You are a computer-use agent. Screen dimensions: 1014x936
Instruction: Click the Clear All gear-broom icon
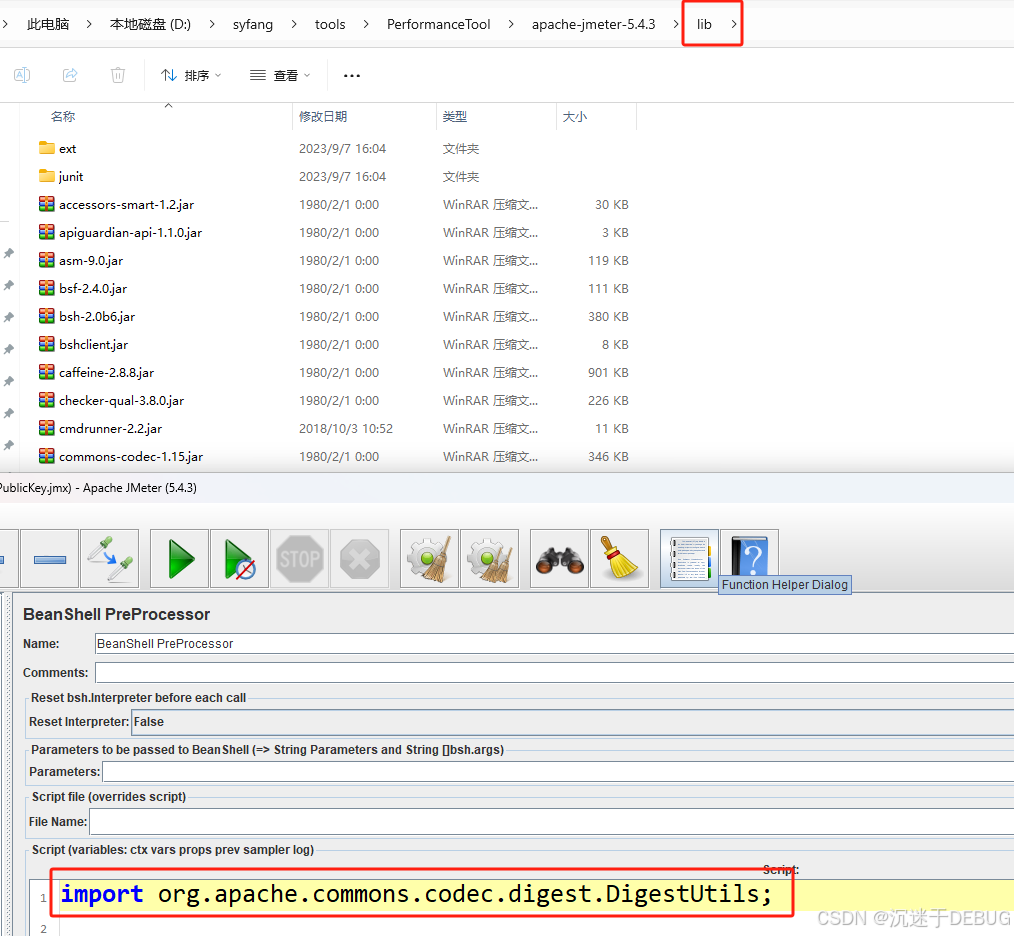(x=489, y=558)
